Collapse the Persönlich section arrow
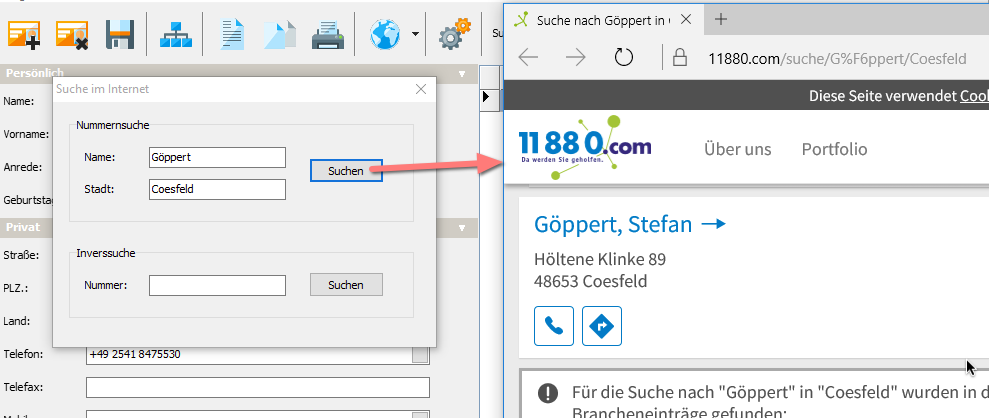This screenshot has height=418, width=989. pos(462,73)
